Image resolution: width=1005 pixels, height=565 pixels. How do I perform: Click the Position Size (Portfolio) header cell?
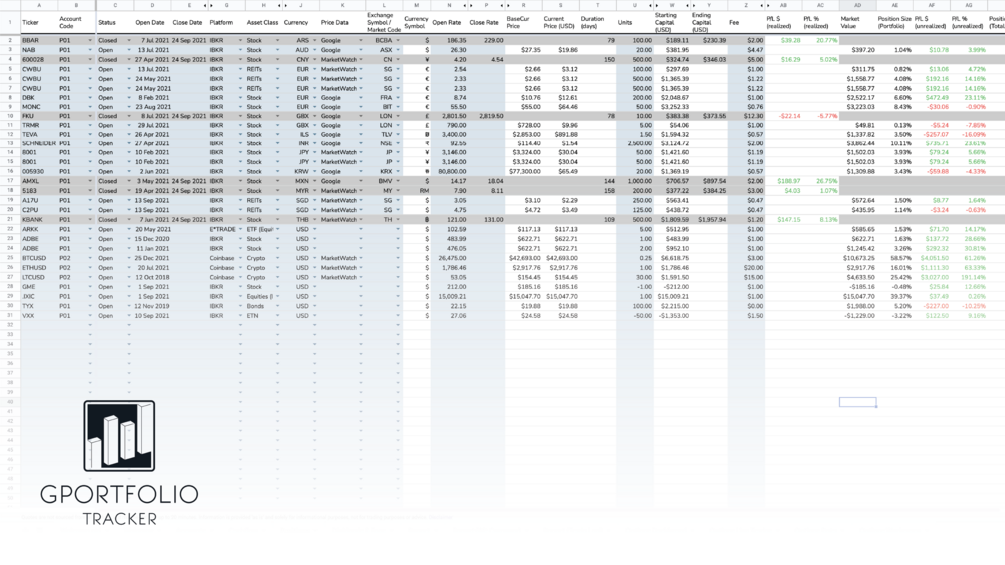click(894, 22)
